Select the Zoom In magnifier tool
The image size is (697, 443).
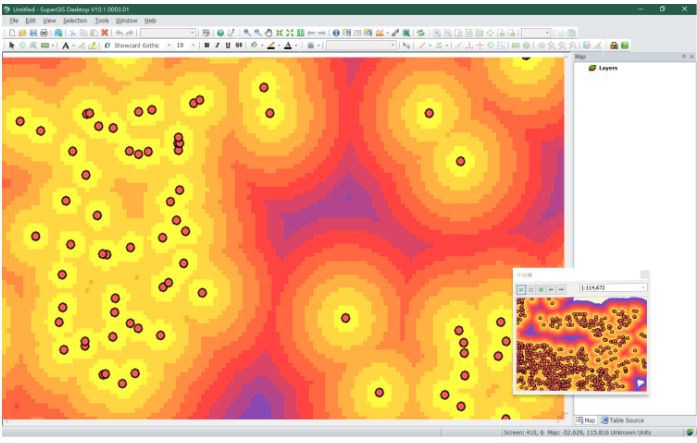(x=247, y=33)
